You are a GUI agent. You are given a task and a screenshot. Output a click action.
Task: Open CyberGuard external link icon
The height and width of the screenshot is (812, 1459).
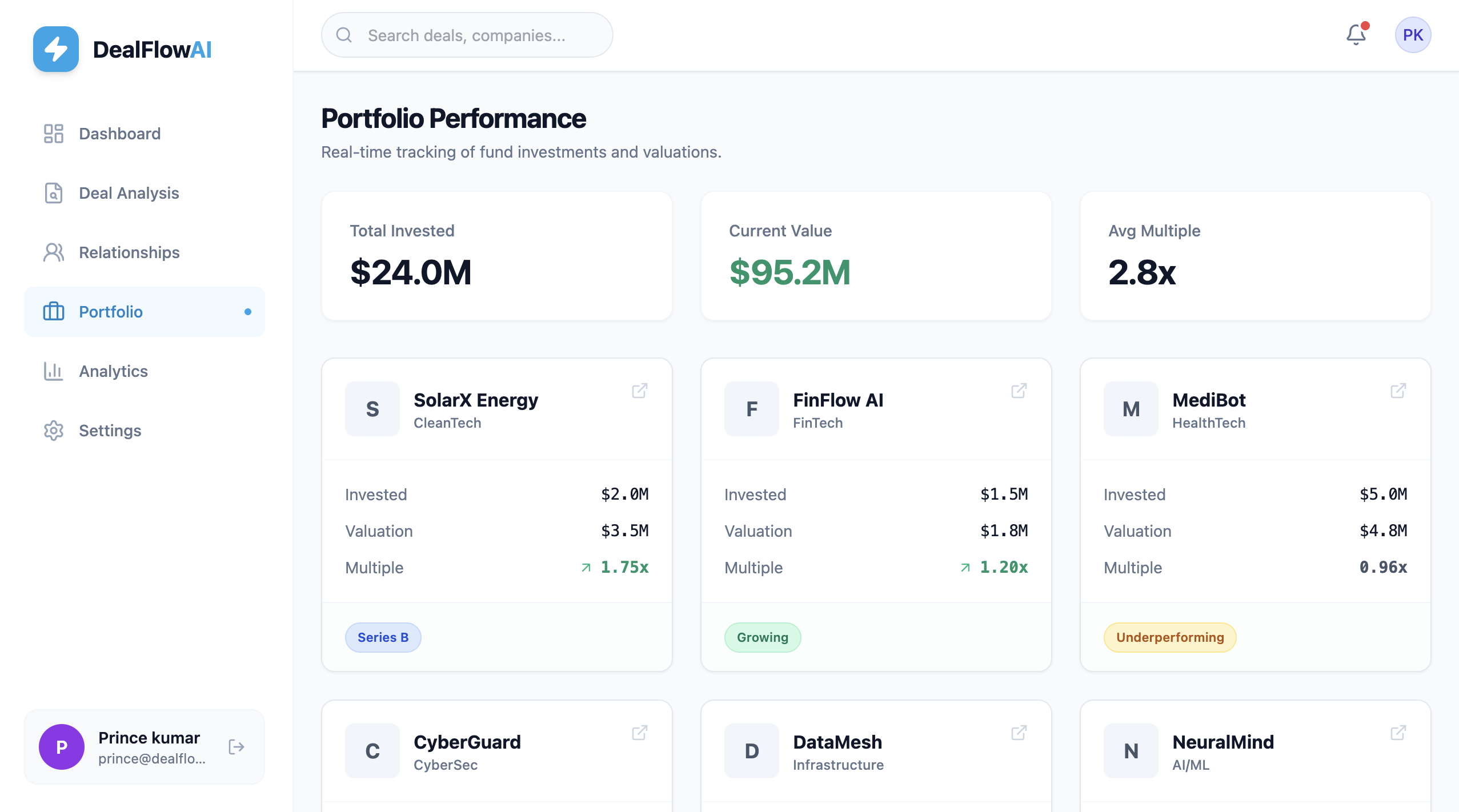pos(639,733)
